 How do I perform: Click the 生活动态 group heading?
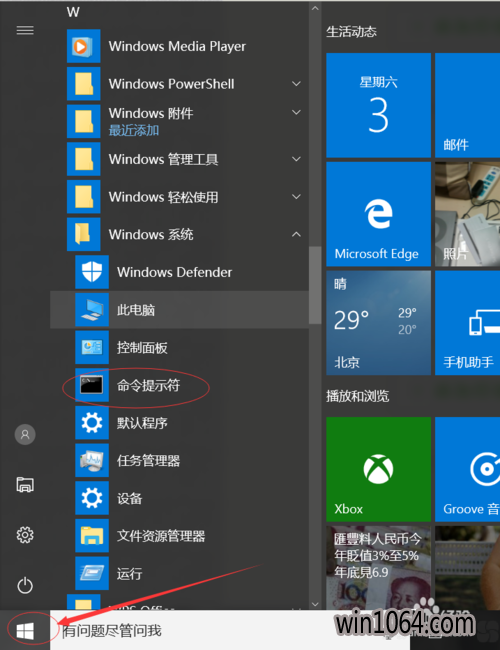352,32
